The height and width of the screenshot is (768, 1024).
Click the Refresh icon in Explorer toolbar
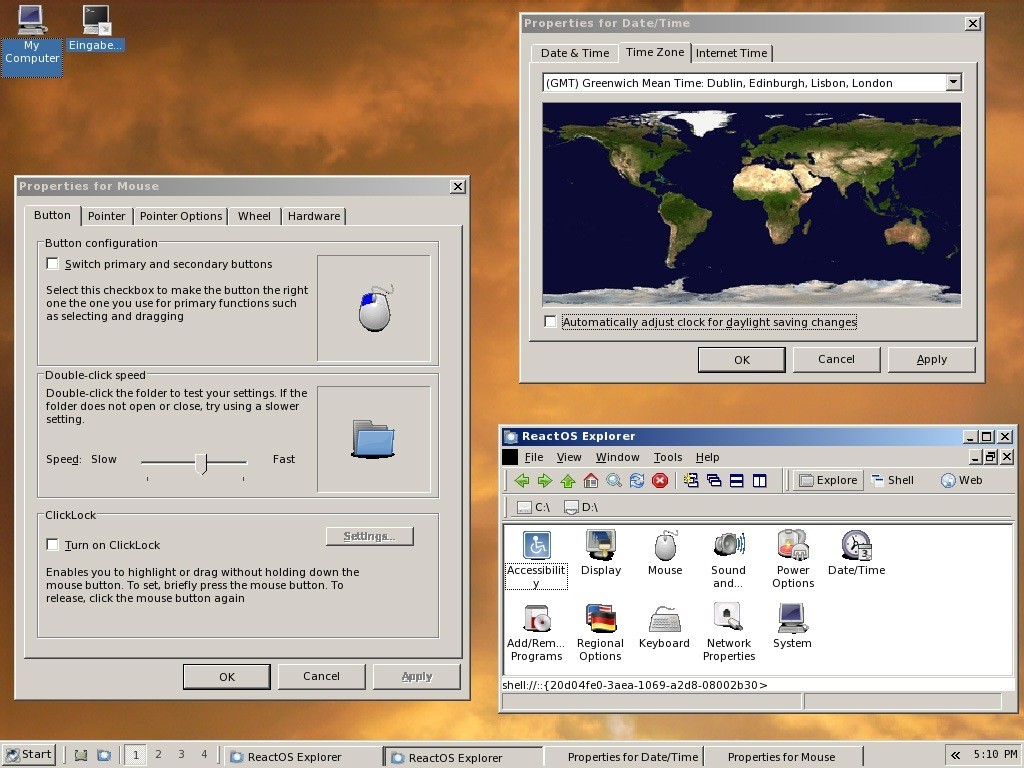[x=637, y=480]
